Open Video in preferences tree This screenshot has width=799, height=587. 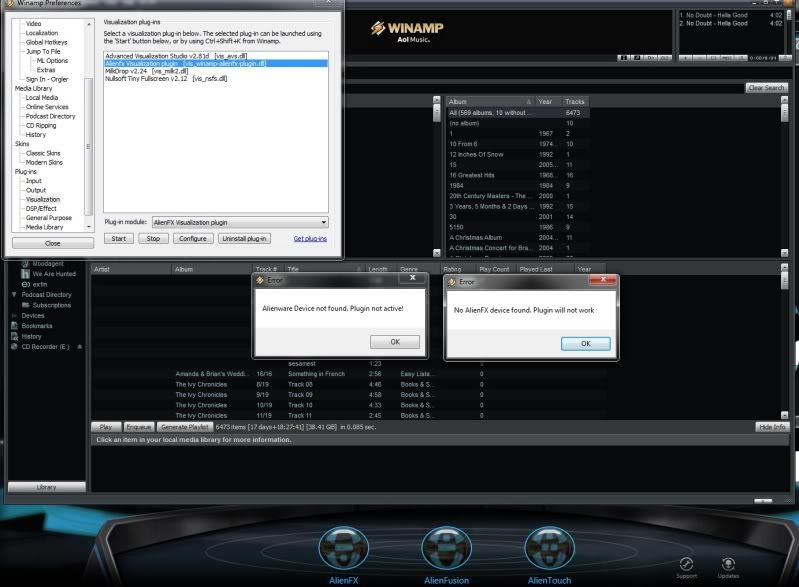click(34, 23)
